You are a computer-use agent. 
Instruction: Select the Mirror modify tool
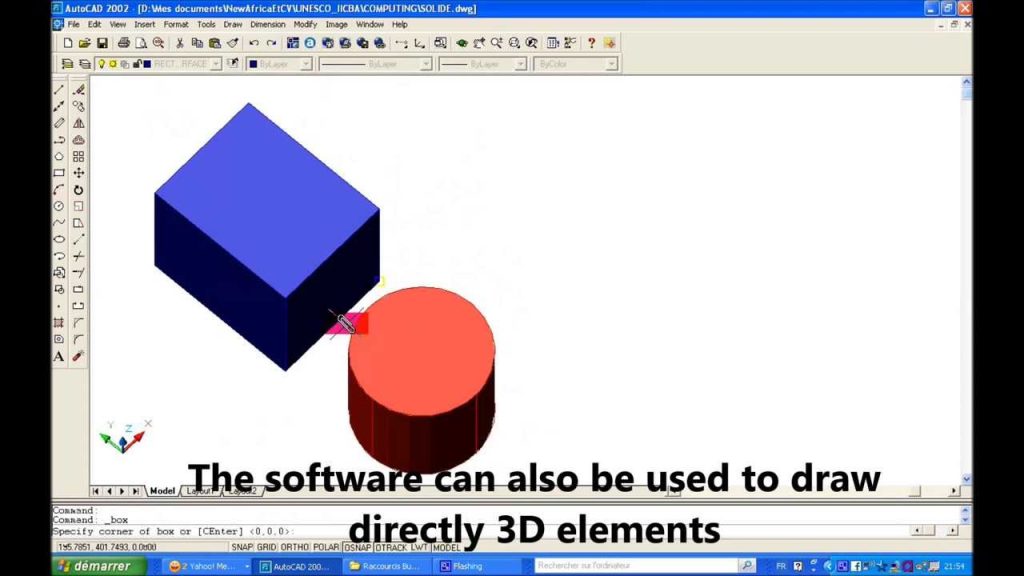78,123
